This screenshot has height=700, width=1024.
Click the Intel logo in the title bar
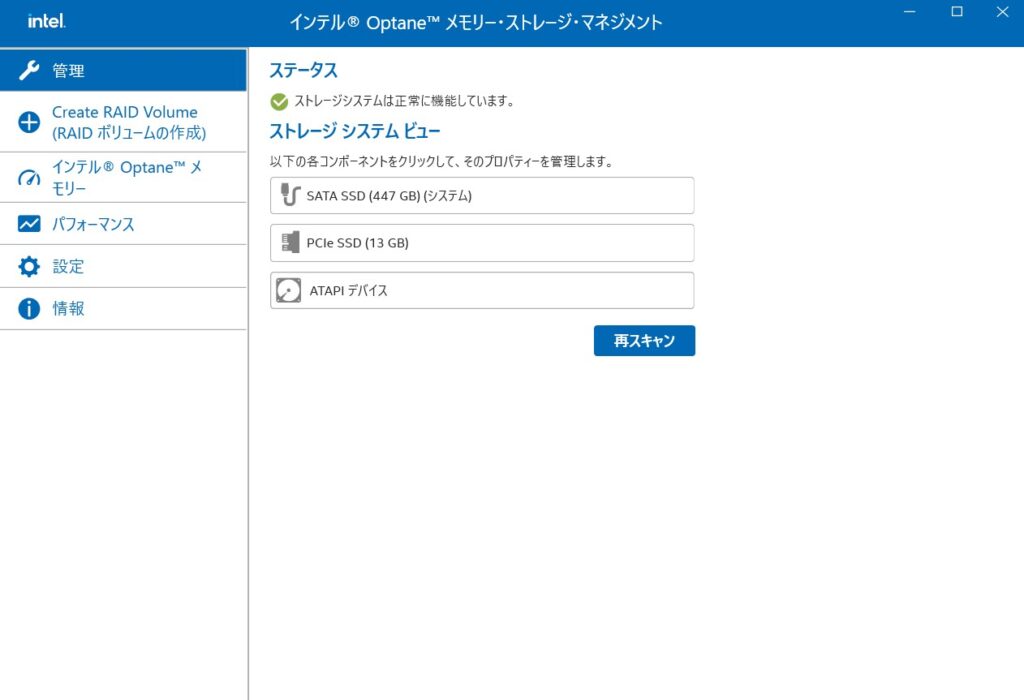pos(46,22)
